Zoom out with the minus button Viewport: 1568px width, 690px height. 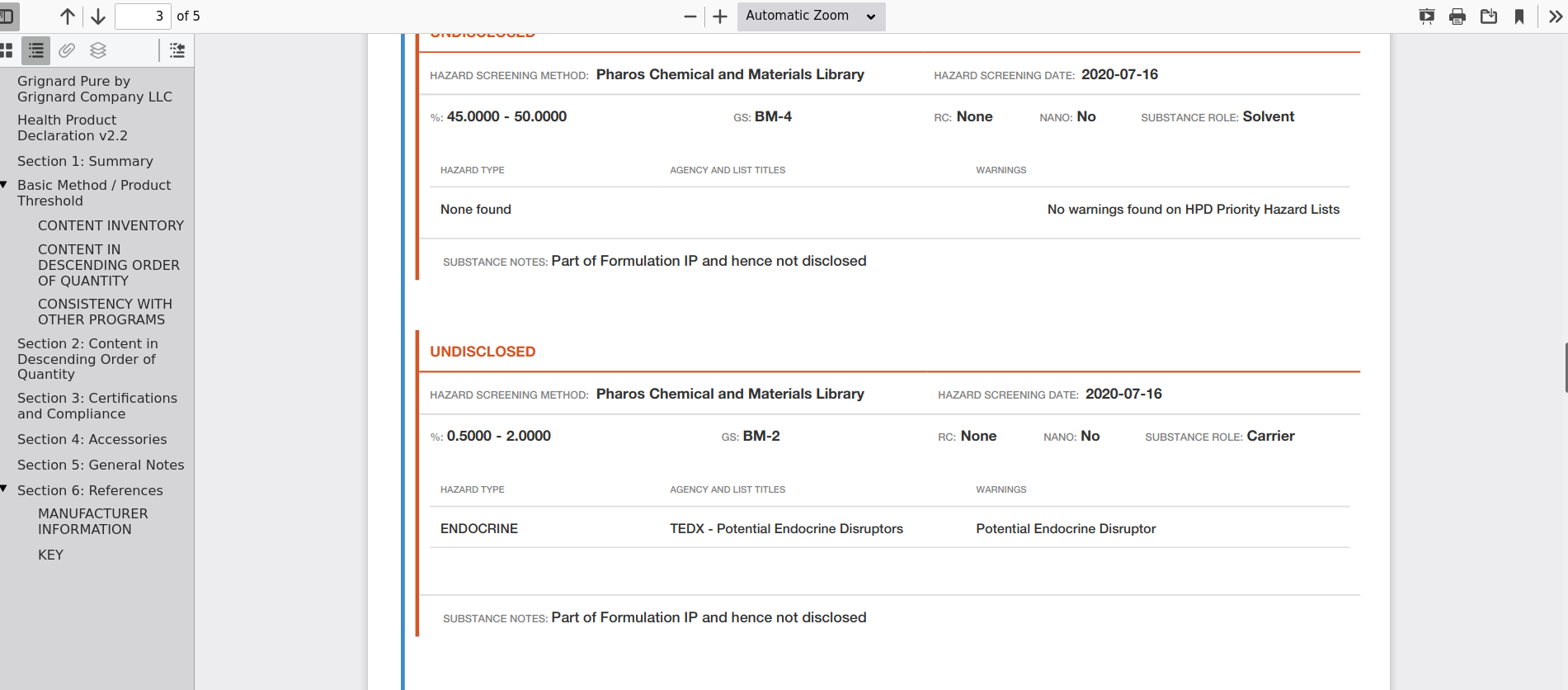tap(690, 17)
